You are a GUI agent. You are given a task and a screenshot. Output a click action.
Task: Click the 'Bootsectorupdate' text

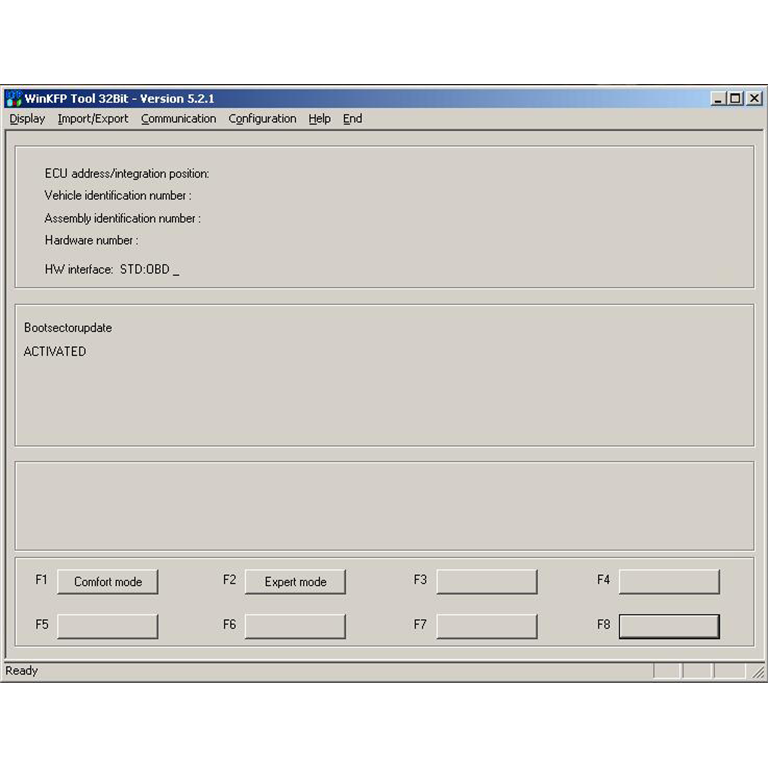68,328
